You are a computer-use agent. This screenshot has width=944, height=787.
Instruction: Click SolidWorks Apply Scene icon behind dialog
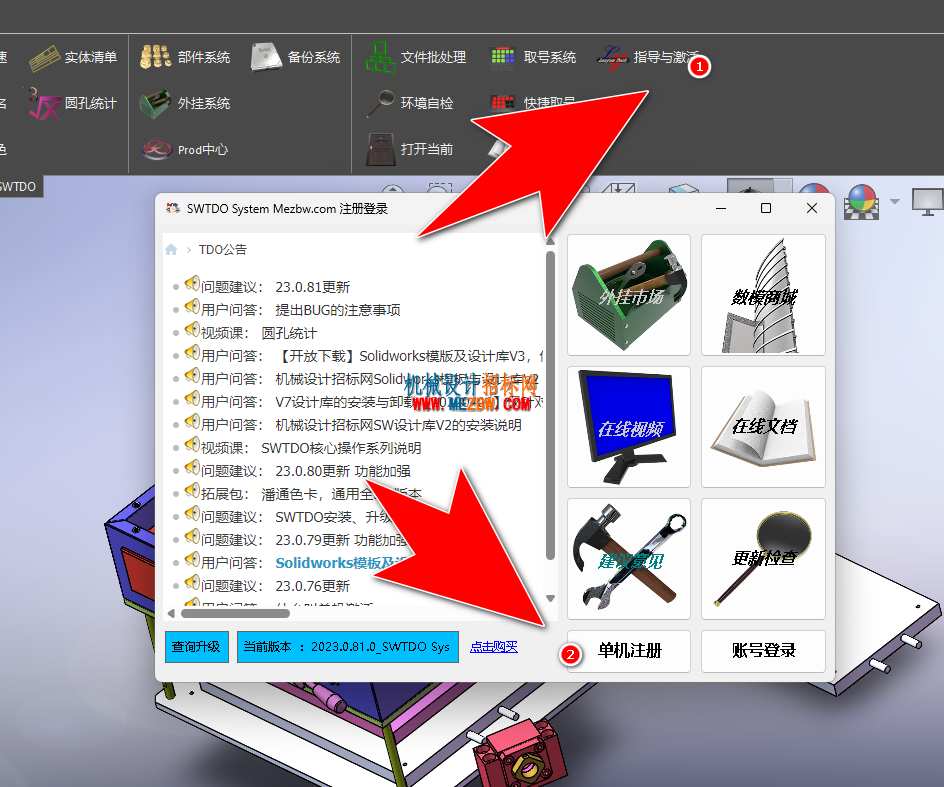(x=861, y=202)
